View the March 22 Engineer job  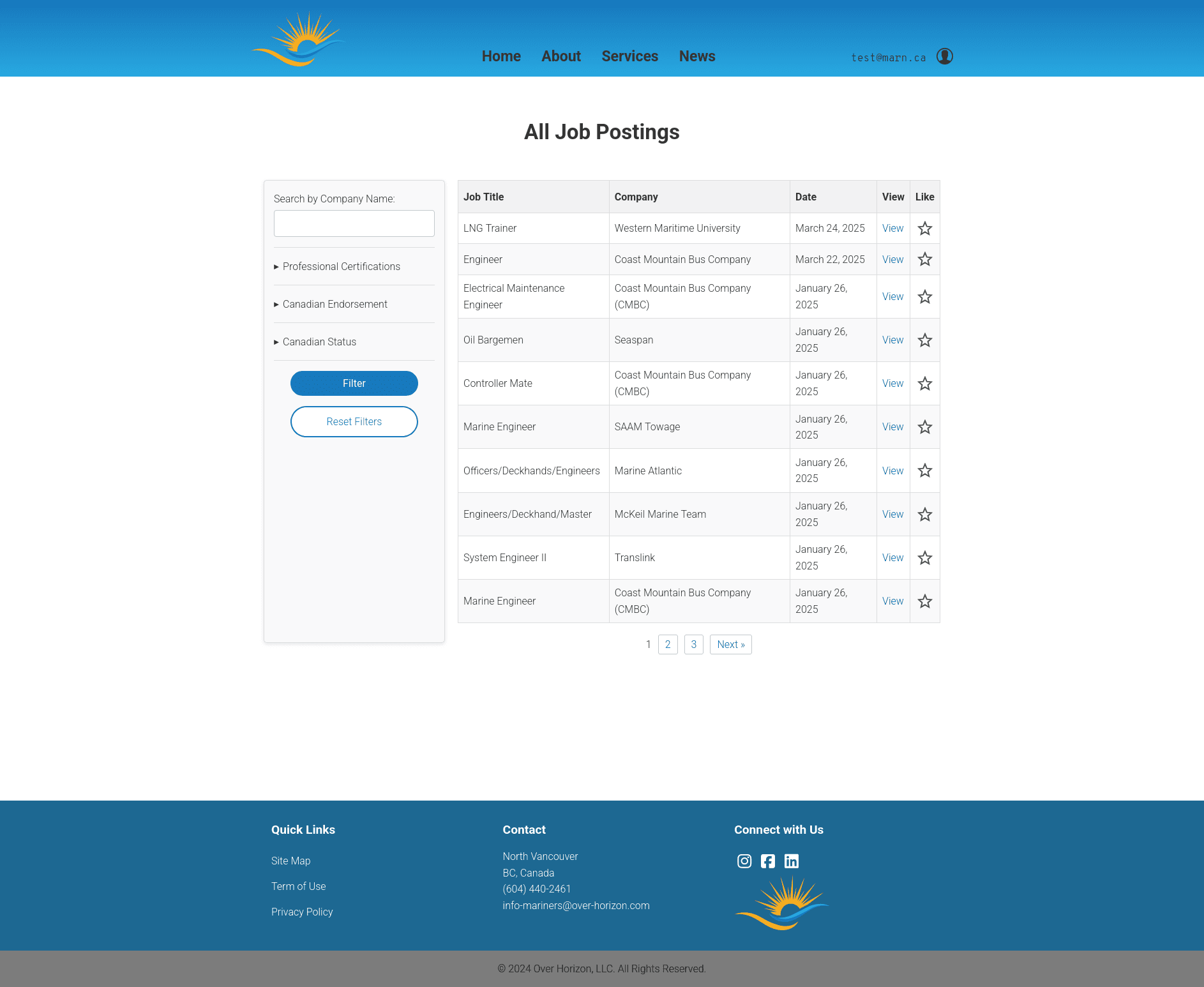[892, 259]
